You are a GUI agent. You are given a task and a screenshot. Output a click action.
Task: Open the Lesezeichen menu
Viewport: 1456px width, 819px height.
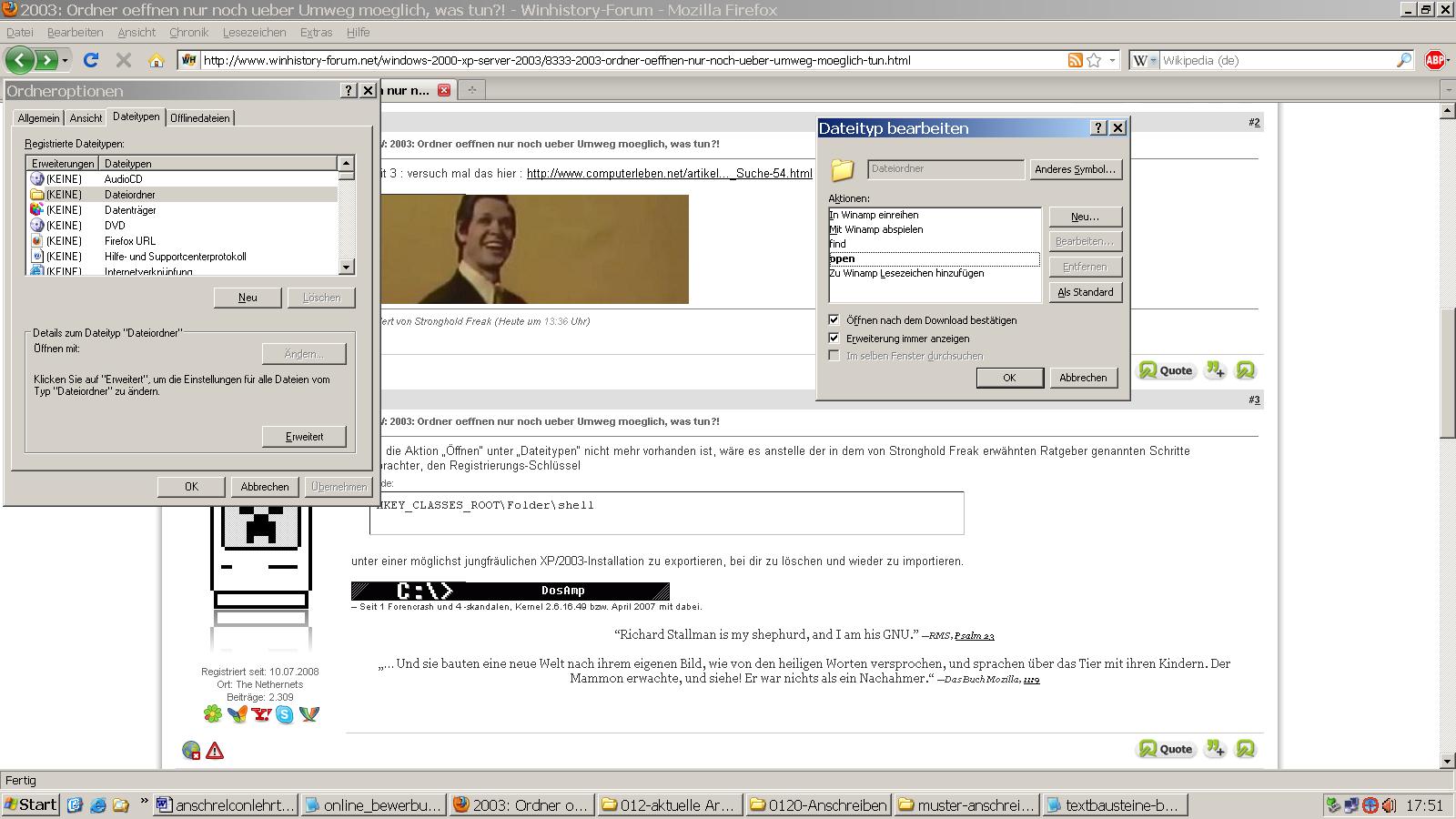(x=254, y=32)
